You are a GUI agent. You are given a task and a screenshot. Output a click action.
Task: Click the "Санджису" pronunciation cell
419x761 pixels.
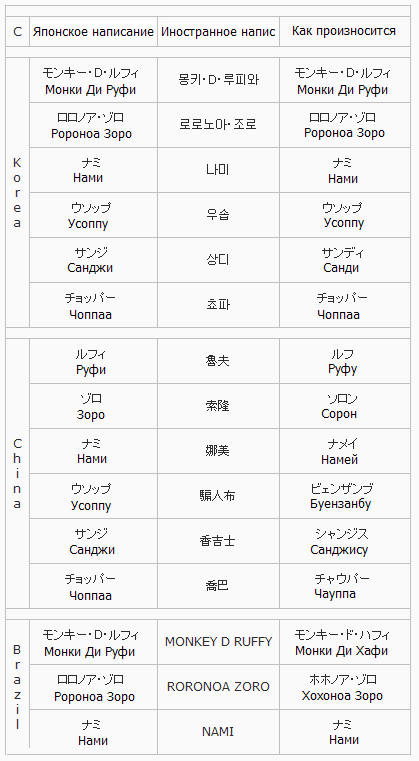tap(344, 541)
